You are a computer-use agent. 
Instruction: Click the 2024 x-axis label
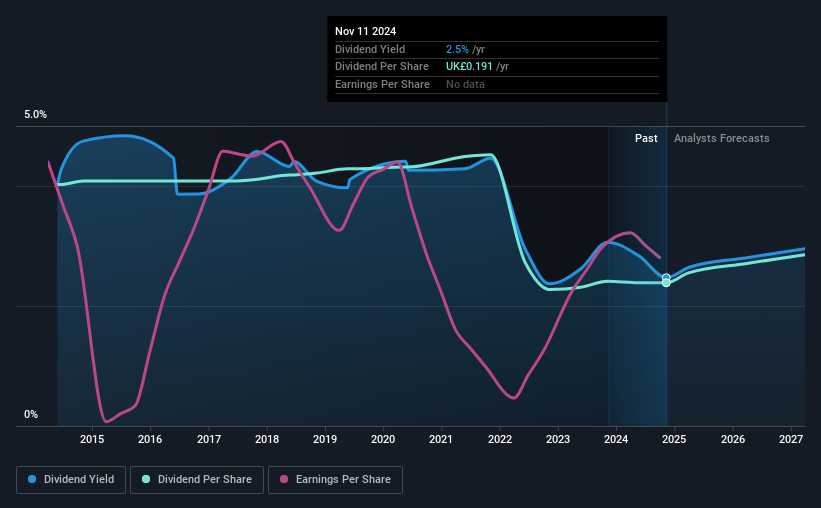[616, 439]
